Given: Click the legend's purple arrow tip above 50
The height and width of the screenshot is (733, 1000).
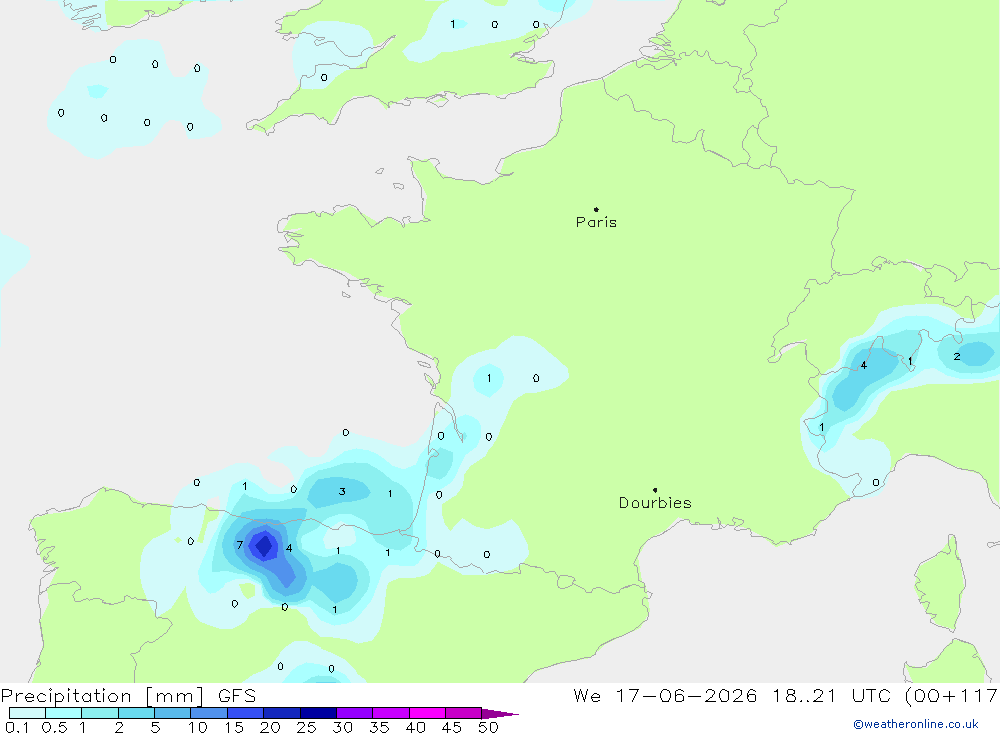Looking at the screenshot, I should (500, 714).
